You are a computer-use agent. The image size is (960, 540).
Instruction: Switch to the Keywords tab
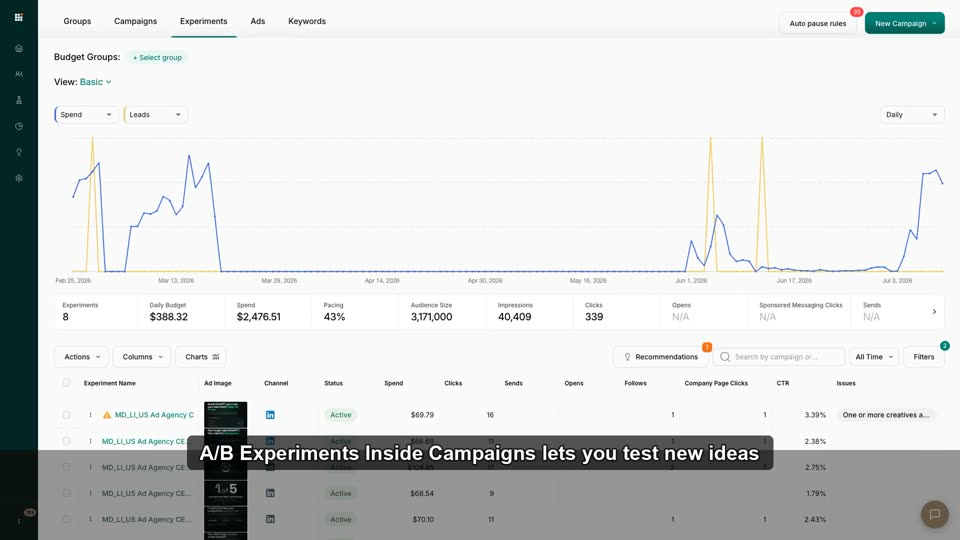point(307,21)
